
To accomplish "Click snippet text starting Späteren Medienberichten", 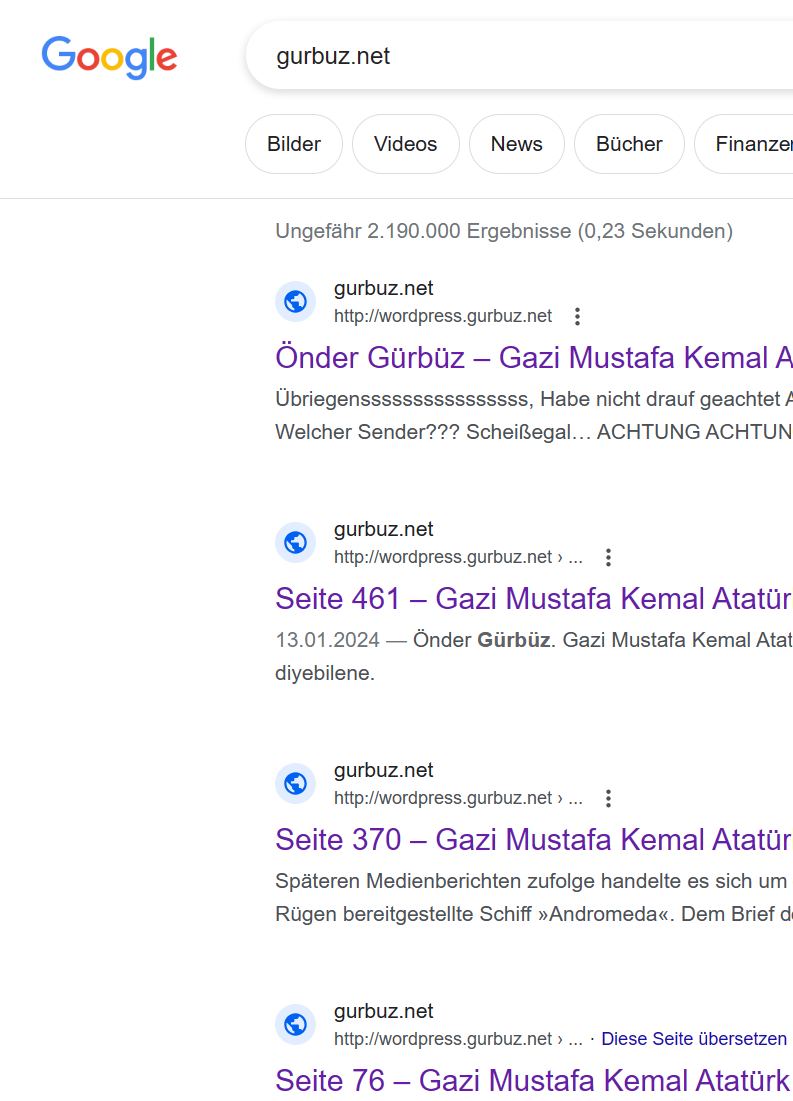I will click(534, 897).
